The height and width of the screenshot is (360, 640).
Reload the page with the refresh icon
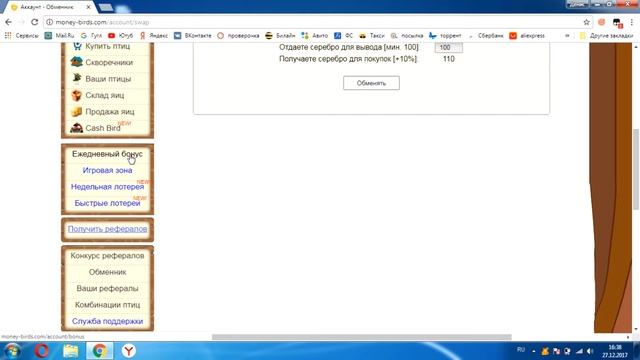tap(35, 22)
